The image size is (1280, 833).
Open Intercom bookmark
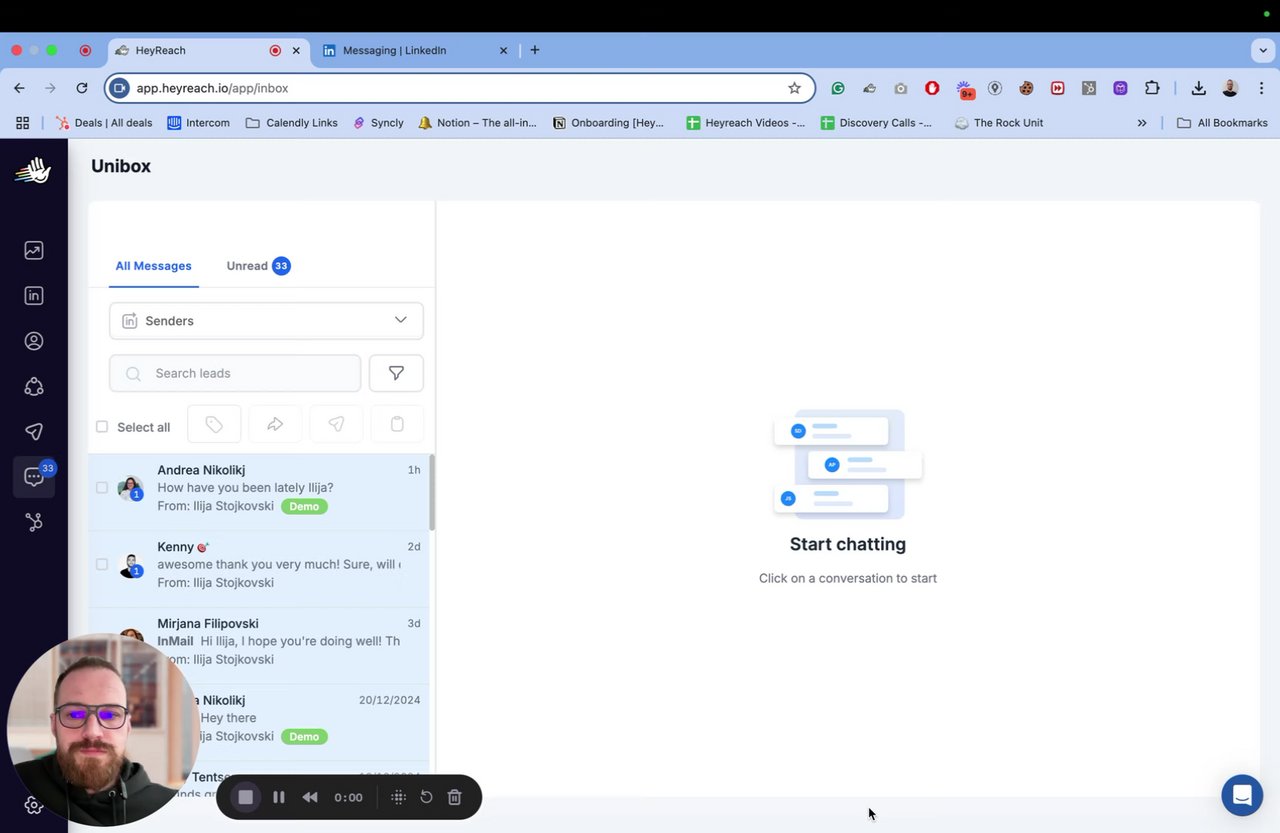(198, 123)
